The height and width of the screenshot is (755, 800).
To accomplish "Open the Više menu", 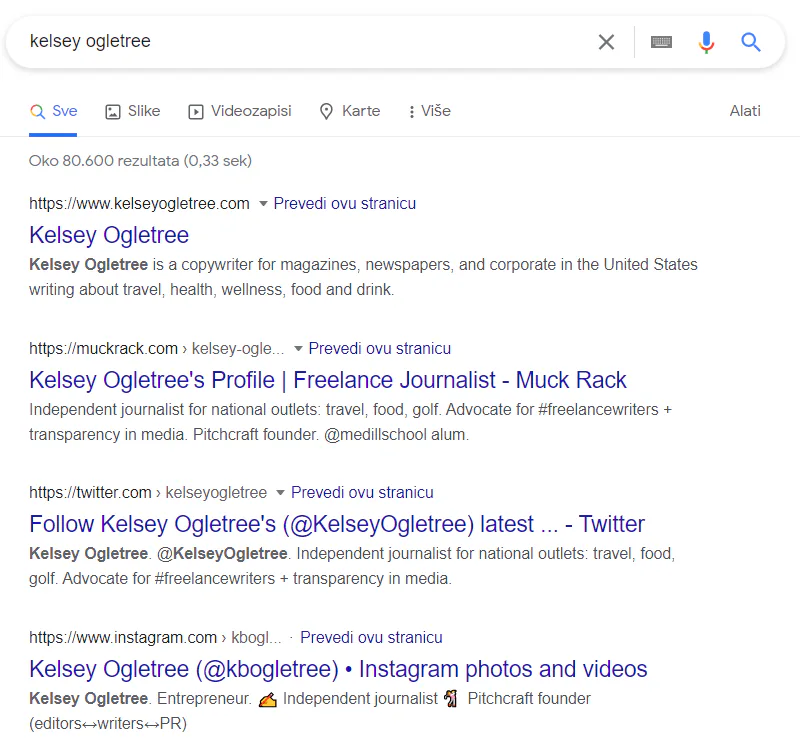I will tap(429, 111).
